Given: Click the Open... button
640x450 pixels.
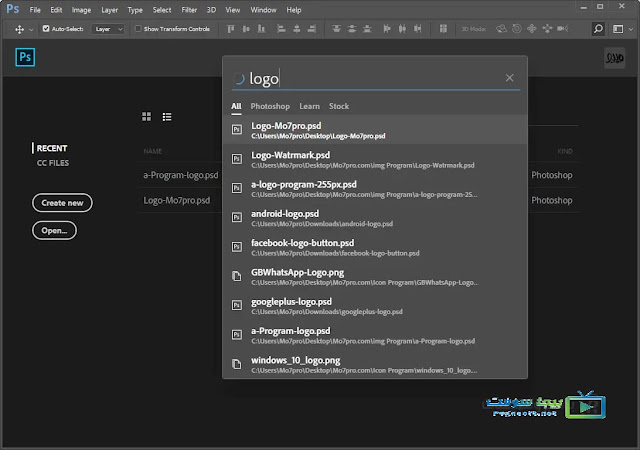Looking at the screenshot, I should 54,230.
